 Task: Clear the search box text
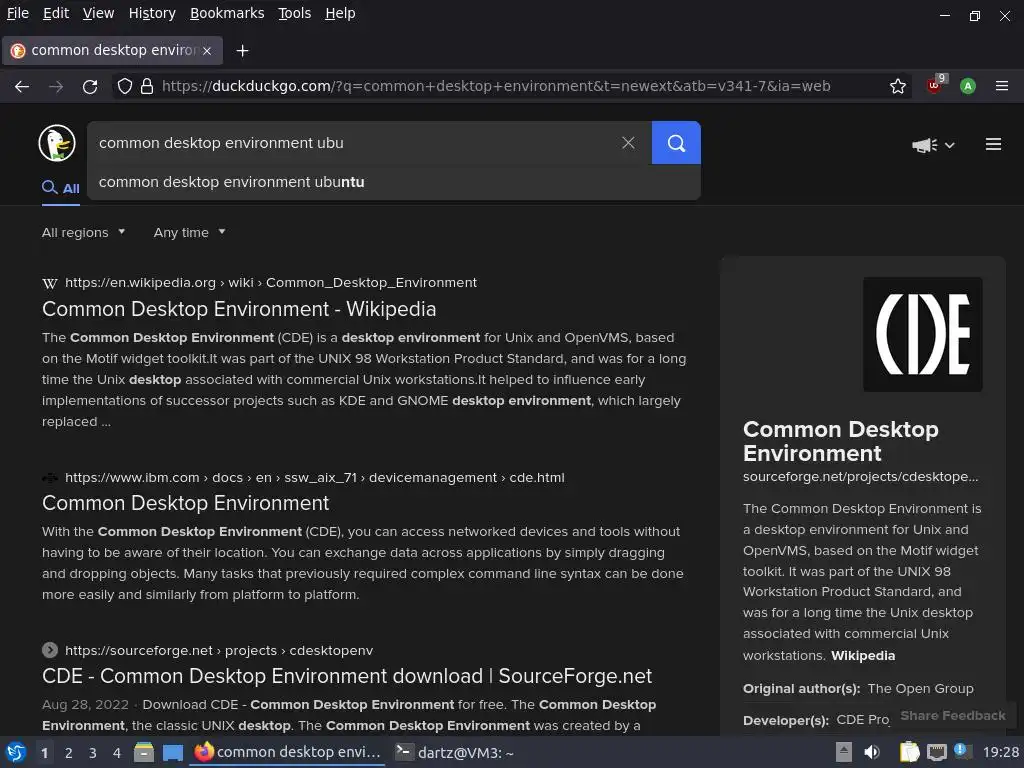pos(628,142)
